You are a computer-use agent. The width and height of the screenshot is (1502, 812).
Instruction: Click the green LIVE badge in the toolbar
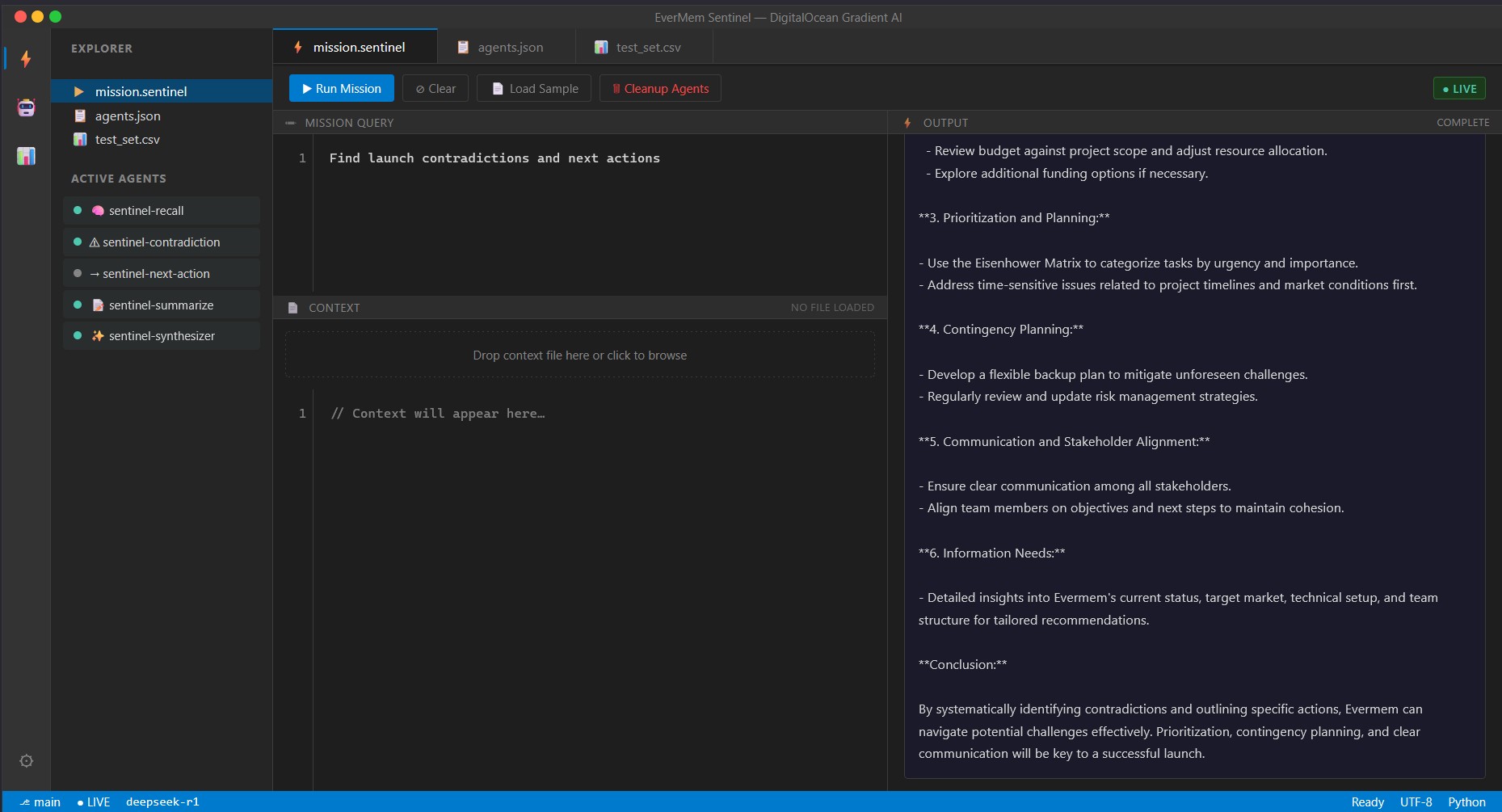click(1459, 89)
